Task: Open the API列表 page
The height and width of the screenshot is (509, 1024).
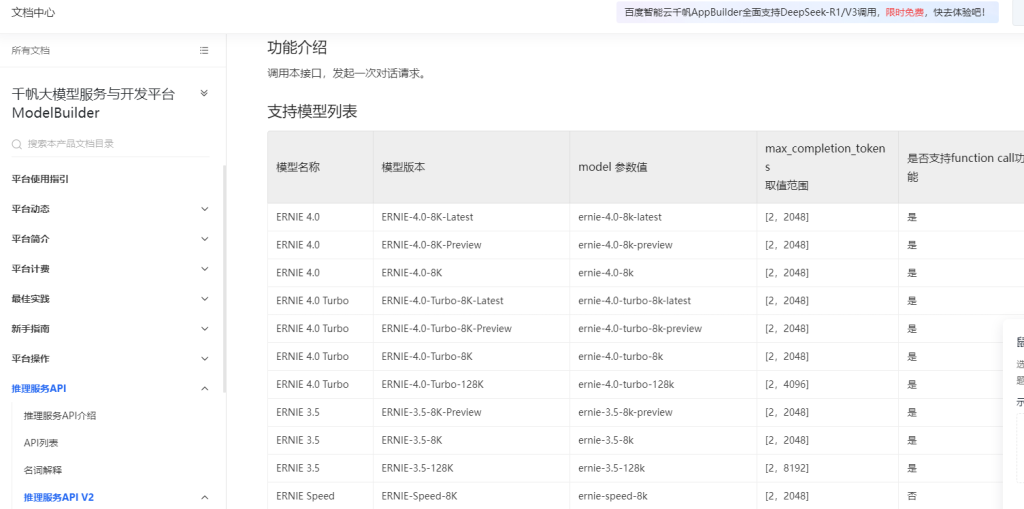Action: [x=41, y=443]
